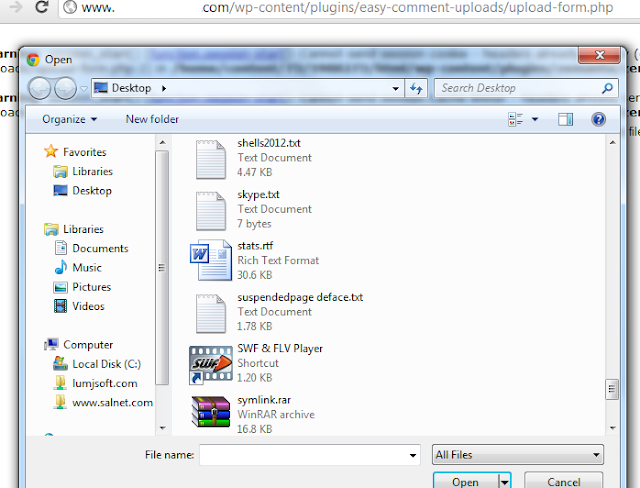
Task: Click the Pictures library icon
Action: (x=60, y=287)
